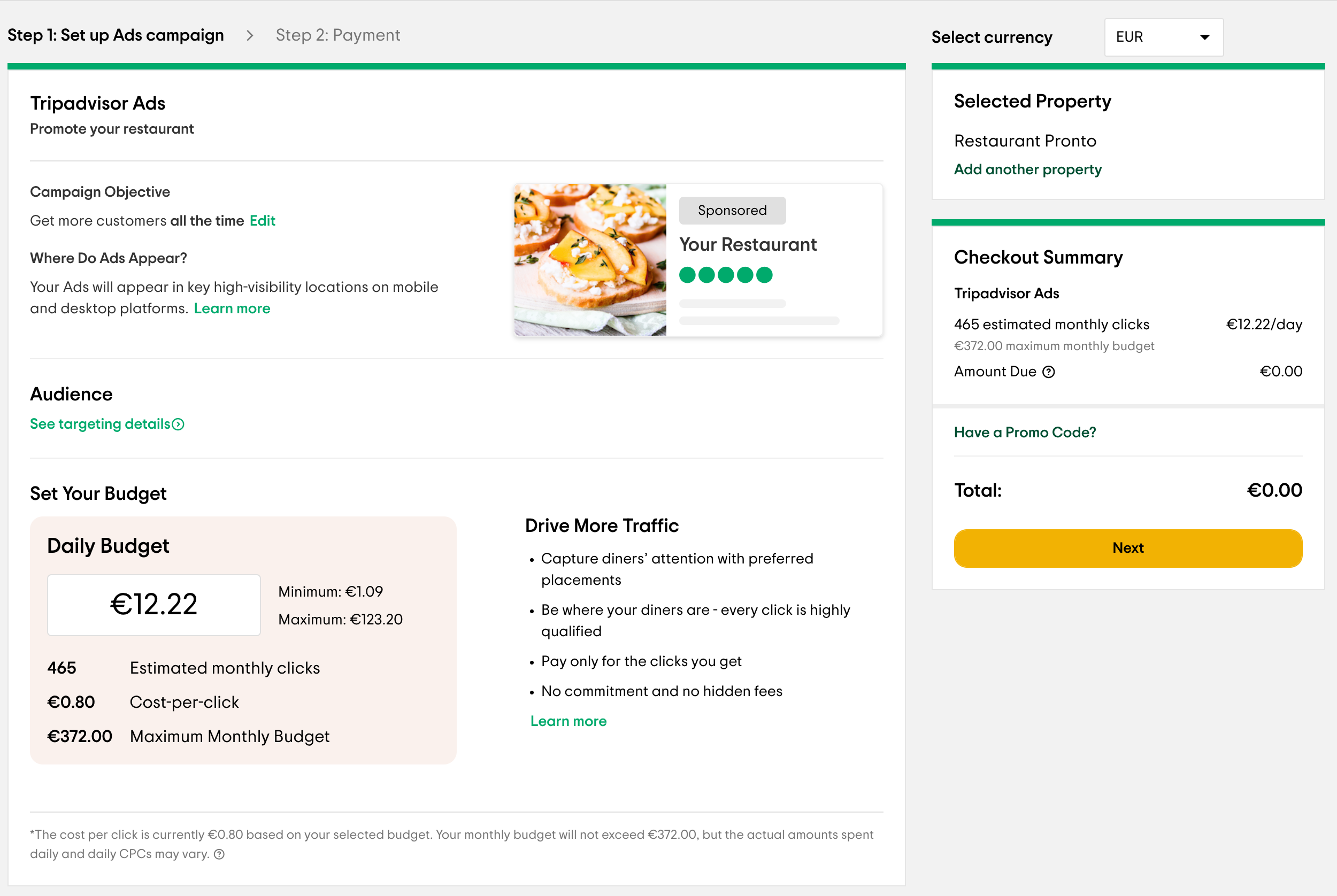Open the EUR currency dropdown
The width and height of the screenshot is (1337, 896).
click(1163, 37)
